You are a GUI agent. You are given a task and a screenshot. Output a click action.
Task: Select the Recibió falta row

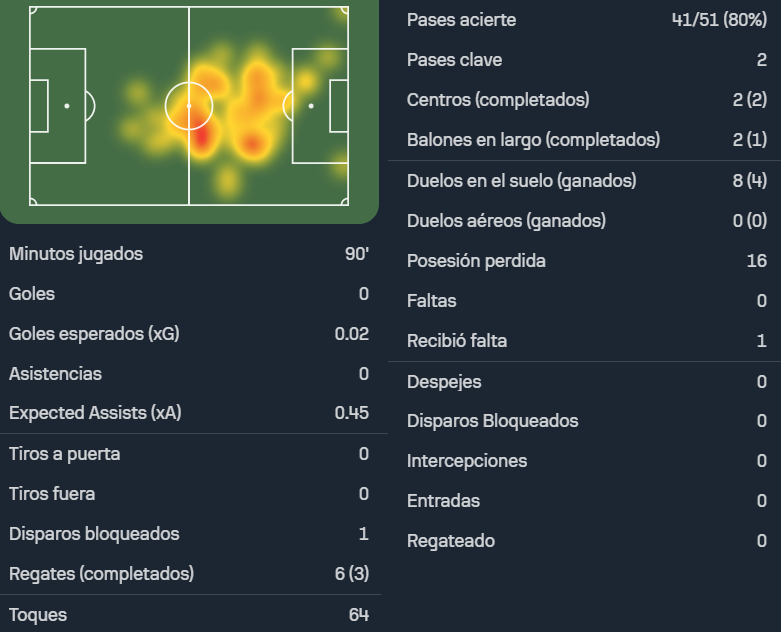[x=586, y=341]
